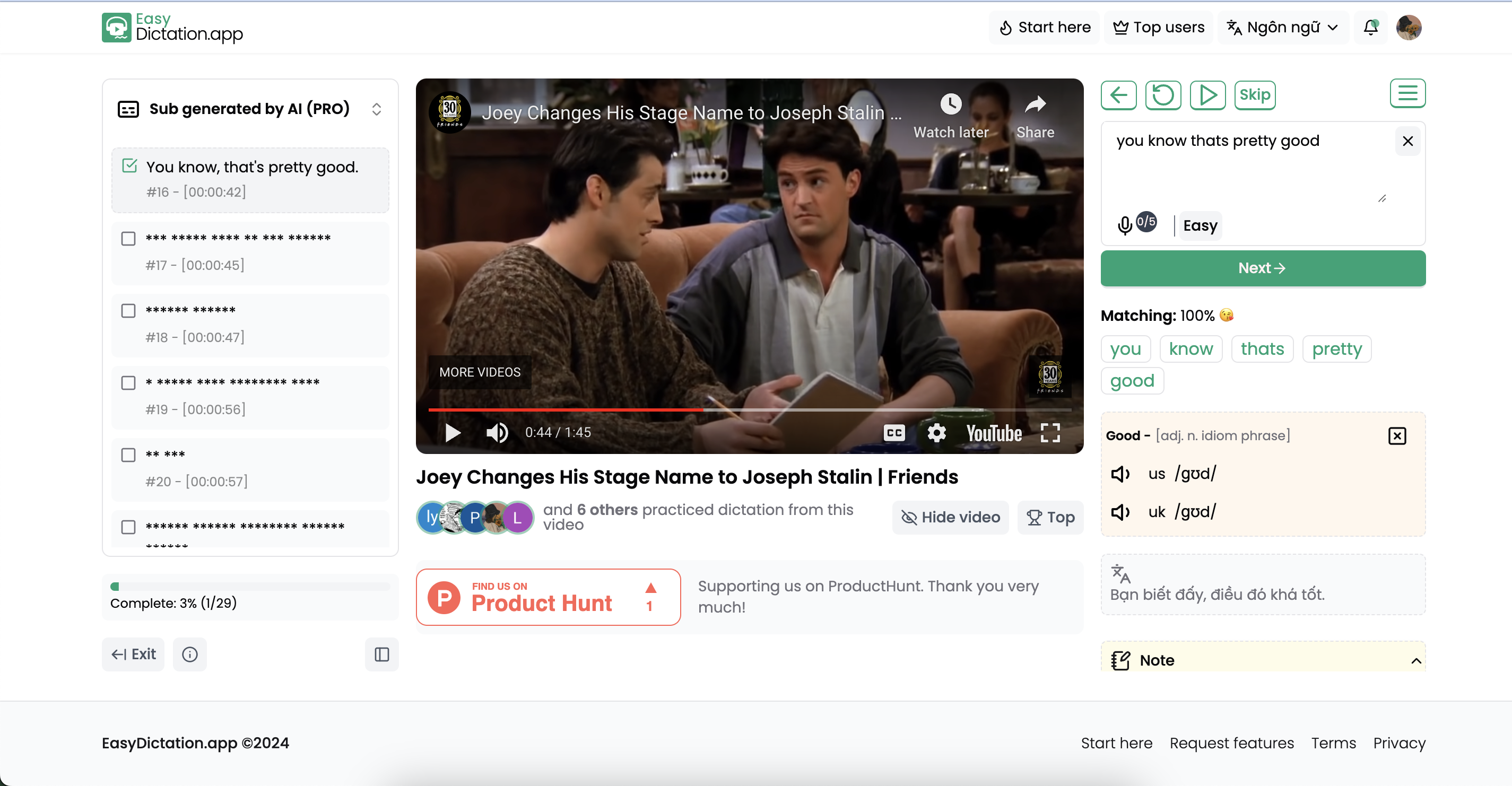
Task: Toggle sidebar layout icon beside Exit
Action: pyautogui.click(x=381, y=654)
